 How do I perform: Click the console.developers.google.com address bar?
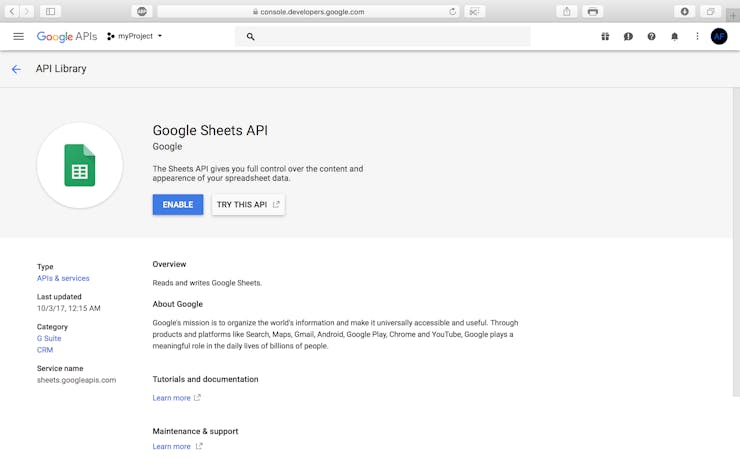(308, 12)
